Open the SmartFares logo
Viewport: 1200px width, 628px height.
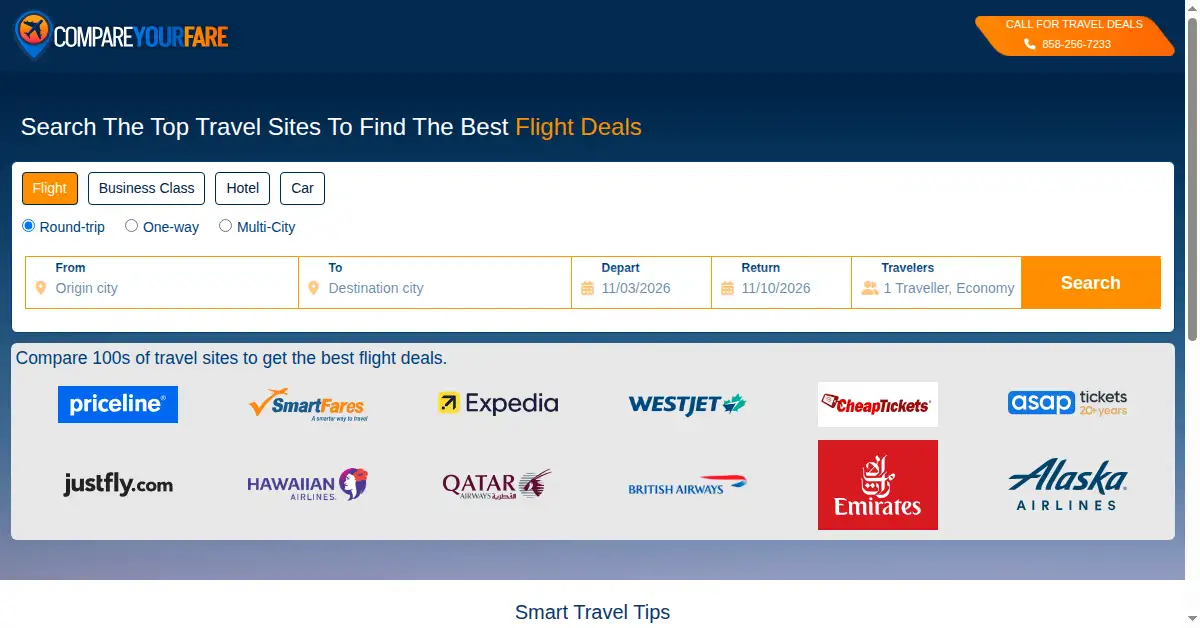point(308,404)
